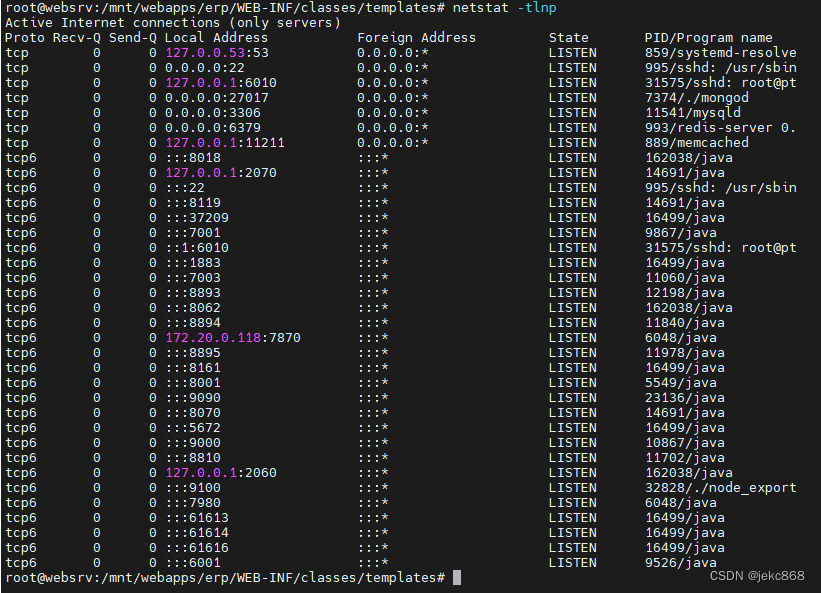
Task: Click the netstat -tlnp command text
Action: tap(504, 8)
